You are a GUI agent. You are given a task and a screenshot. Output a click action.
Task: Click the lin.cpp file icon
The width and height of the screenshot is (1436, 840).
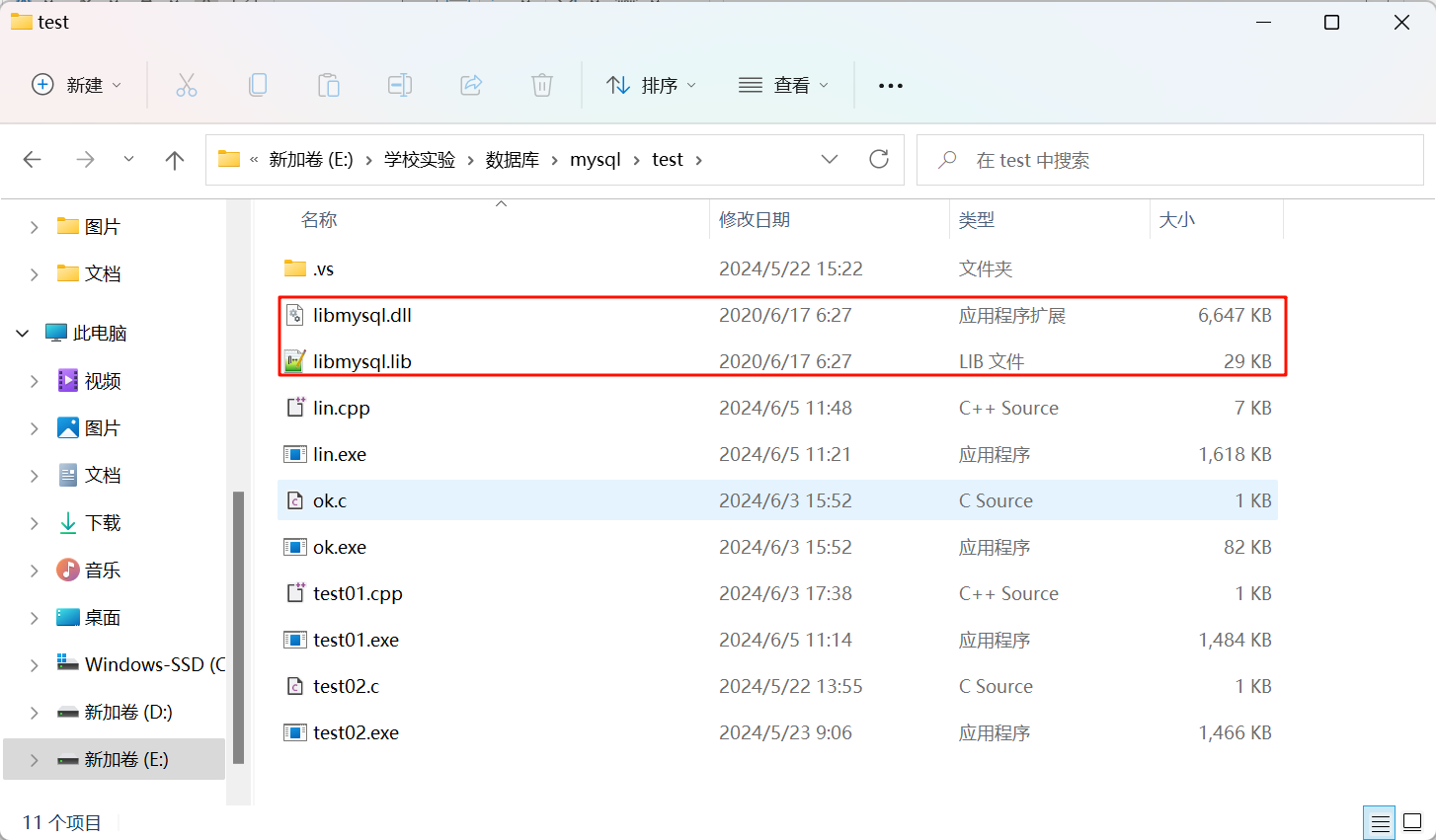coord(294,408)
